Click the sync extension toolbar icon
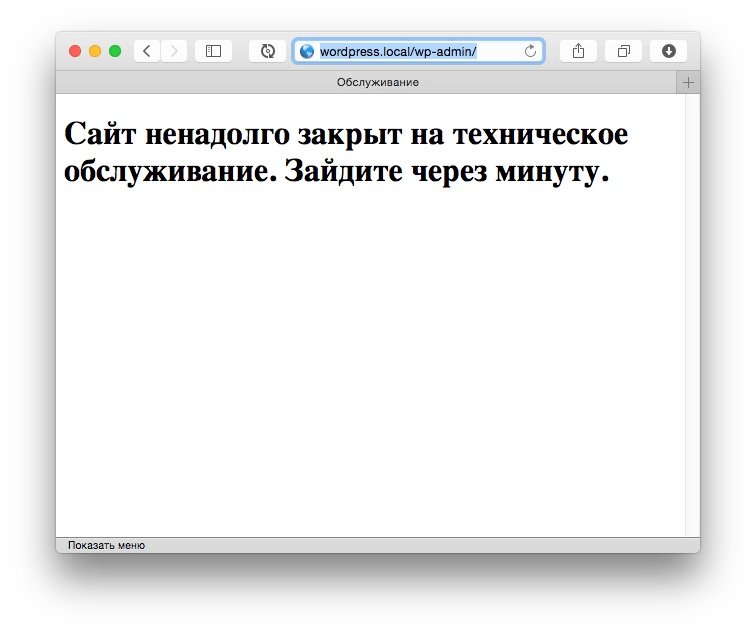 point(268,51)
